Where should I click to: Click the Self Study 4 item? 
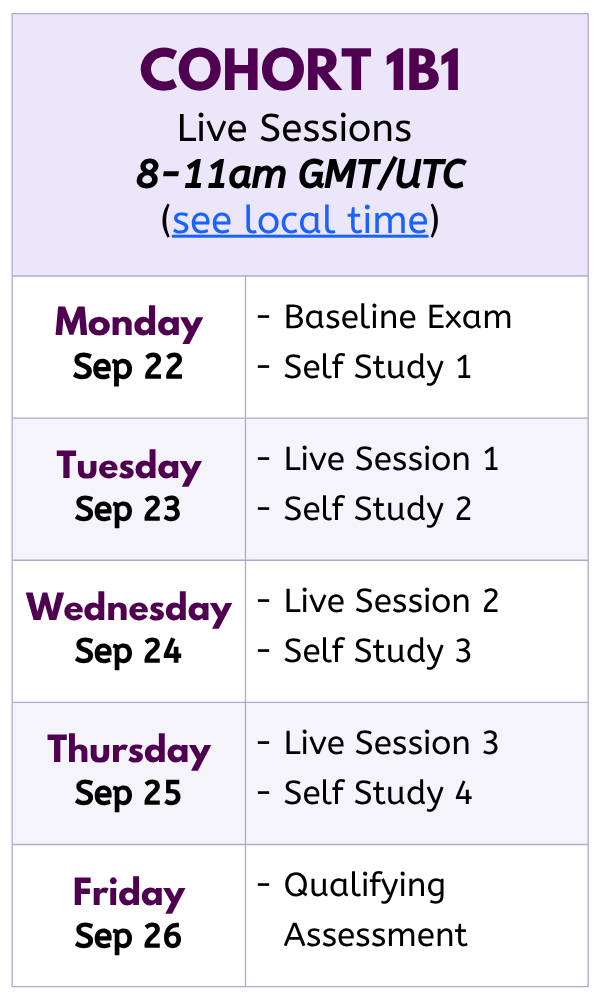[377, 793]
